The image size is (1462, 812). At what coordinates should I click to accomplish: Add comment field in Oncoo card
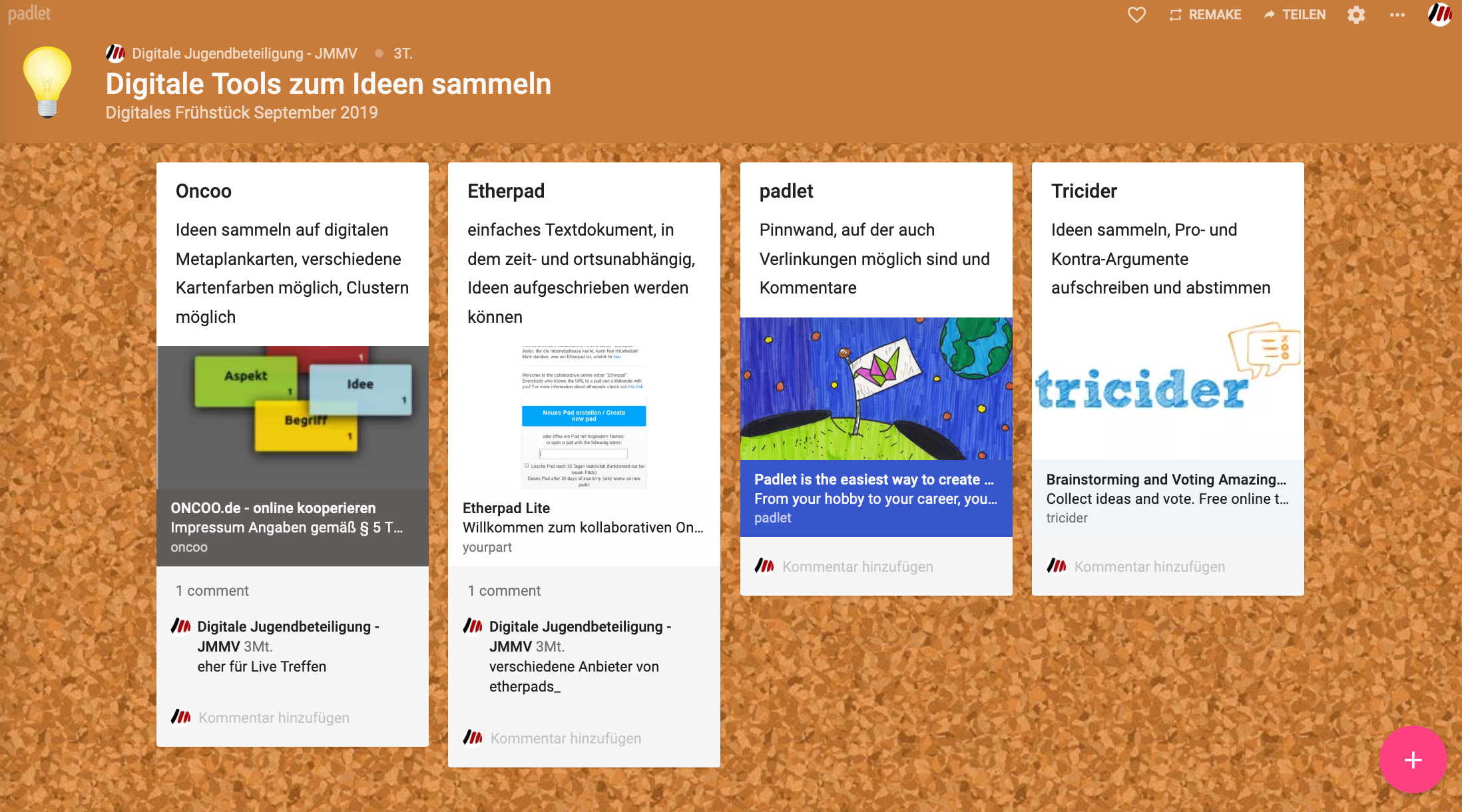274,717
